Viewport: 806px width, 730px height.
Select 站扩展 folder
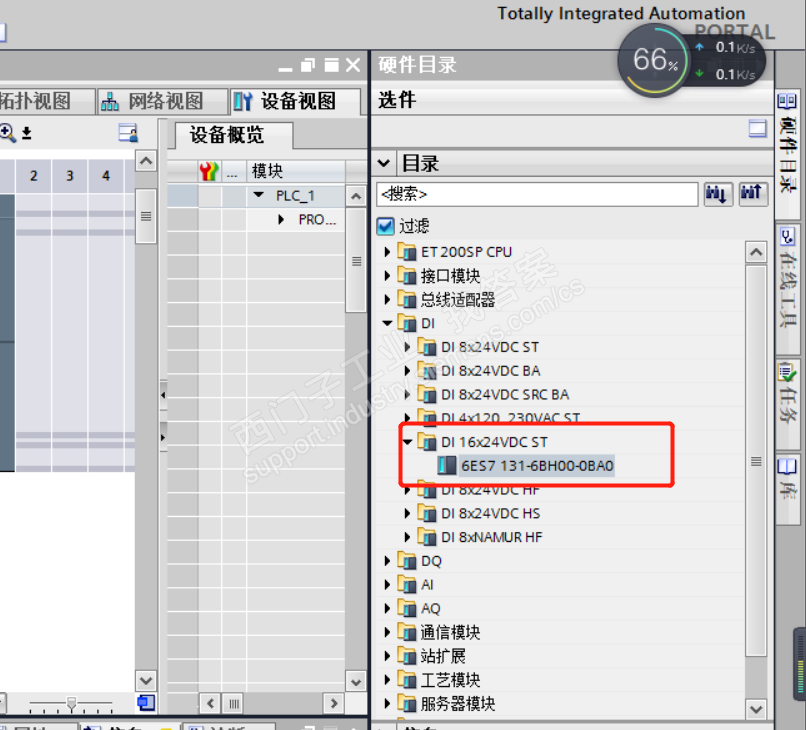pos(443,656)
